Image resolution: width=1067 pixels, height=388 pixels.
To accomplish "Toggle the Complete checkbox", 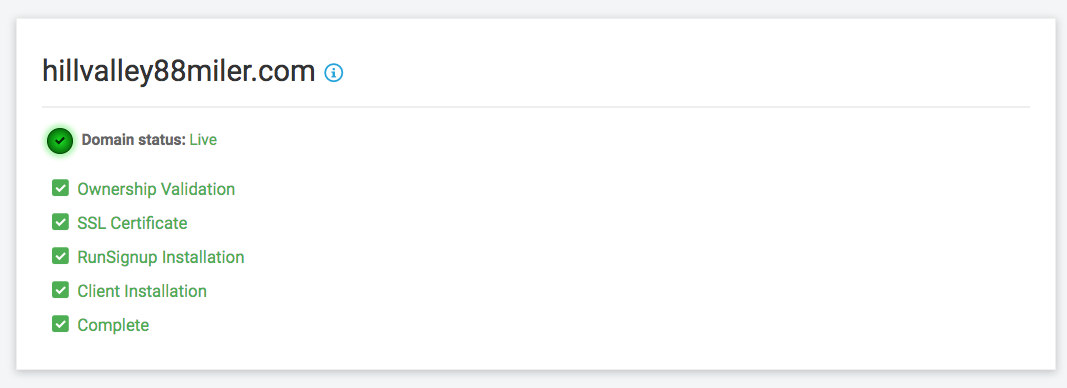I will pos(61,324).
